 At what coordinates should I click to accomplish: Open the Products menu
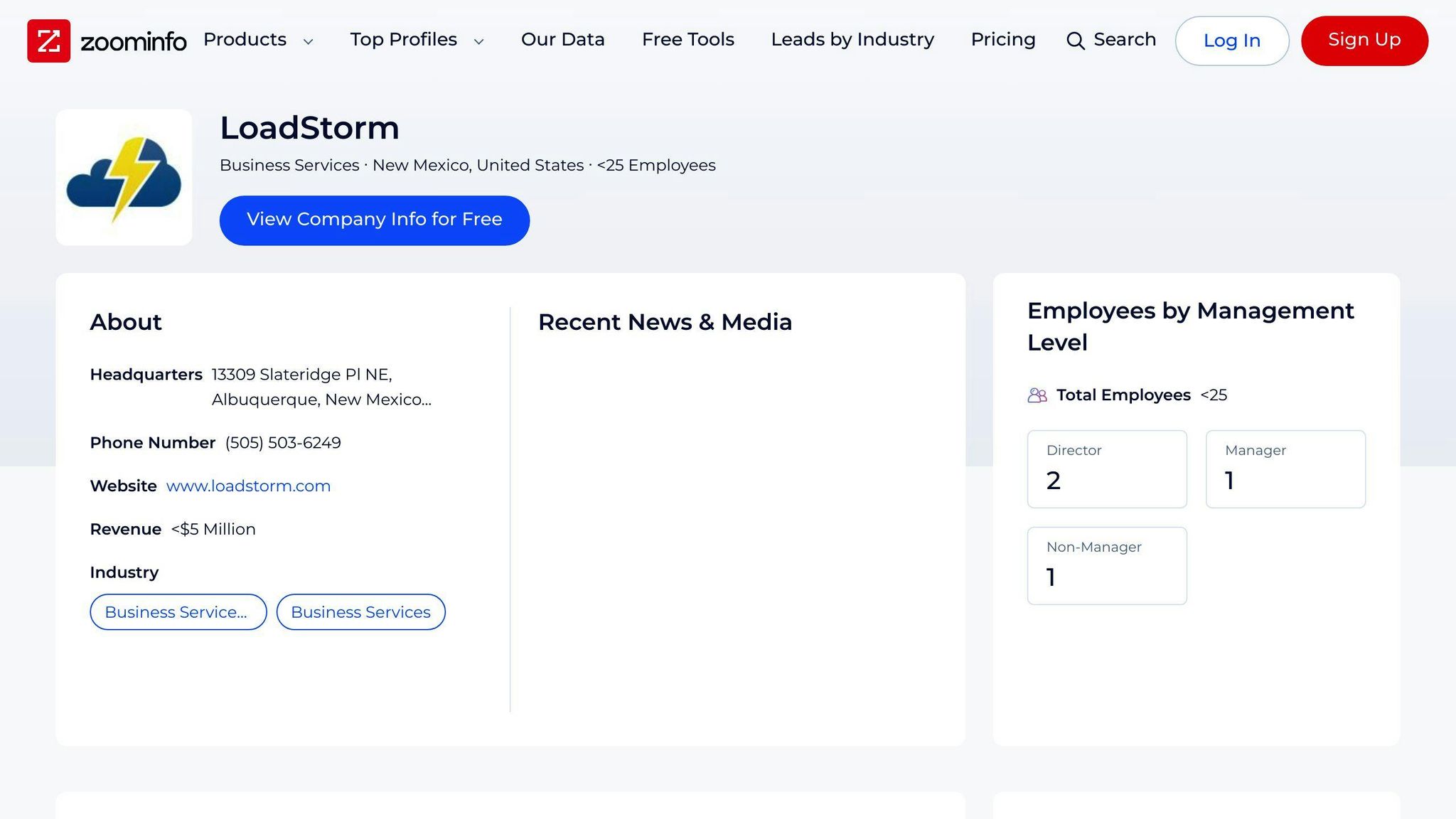[245, 39]
